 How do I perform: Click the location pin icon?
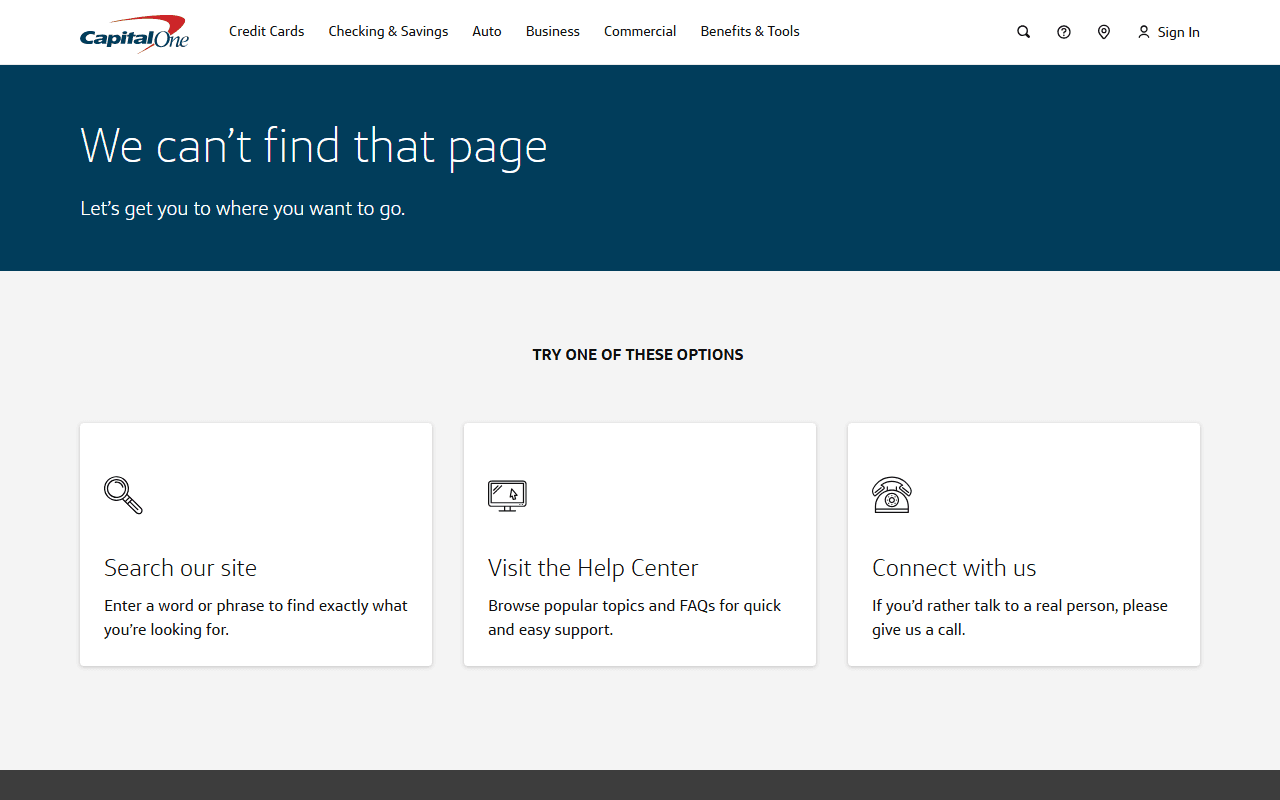[1104, 32]
